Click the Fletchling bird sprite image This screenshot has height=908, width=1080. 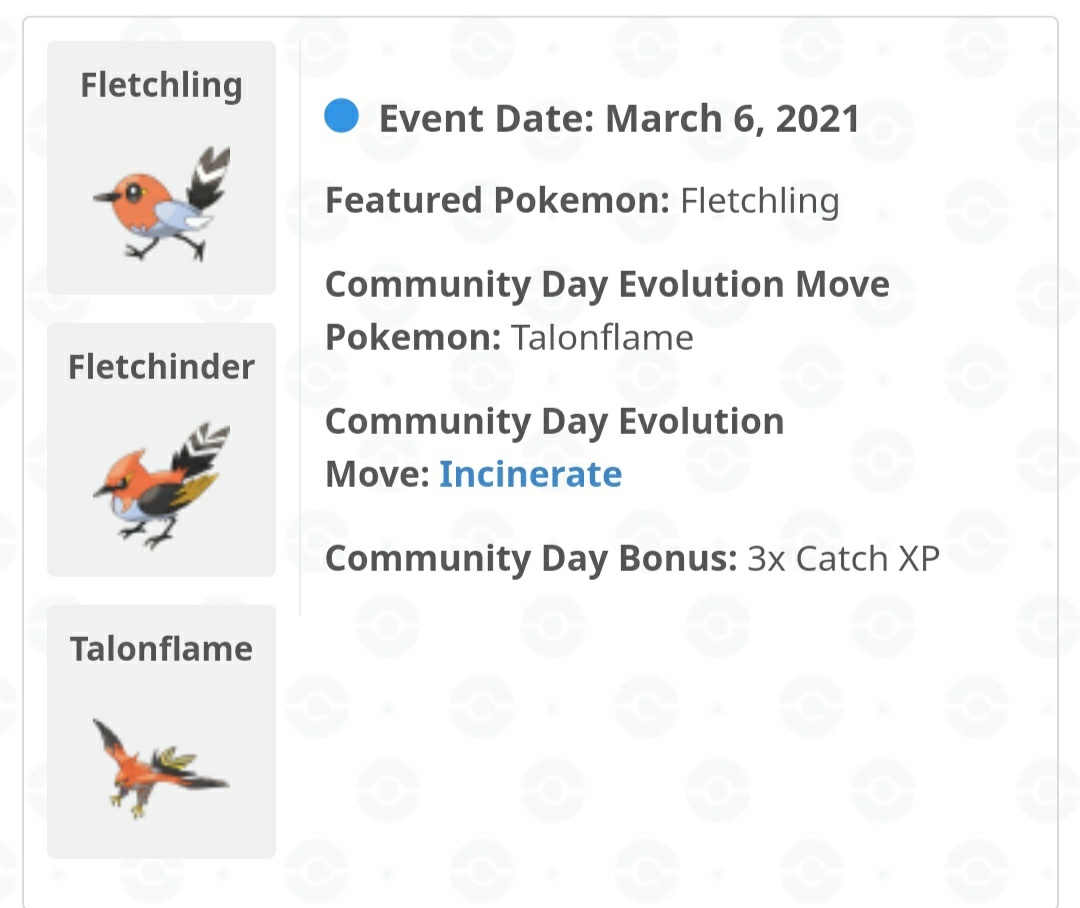click(x=162, y=204)
